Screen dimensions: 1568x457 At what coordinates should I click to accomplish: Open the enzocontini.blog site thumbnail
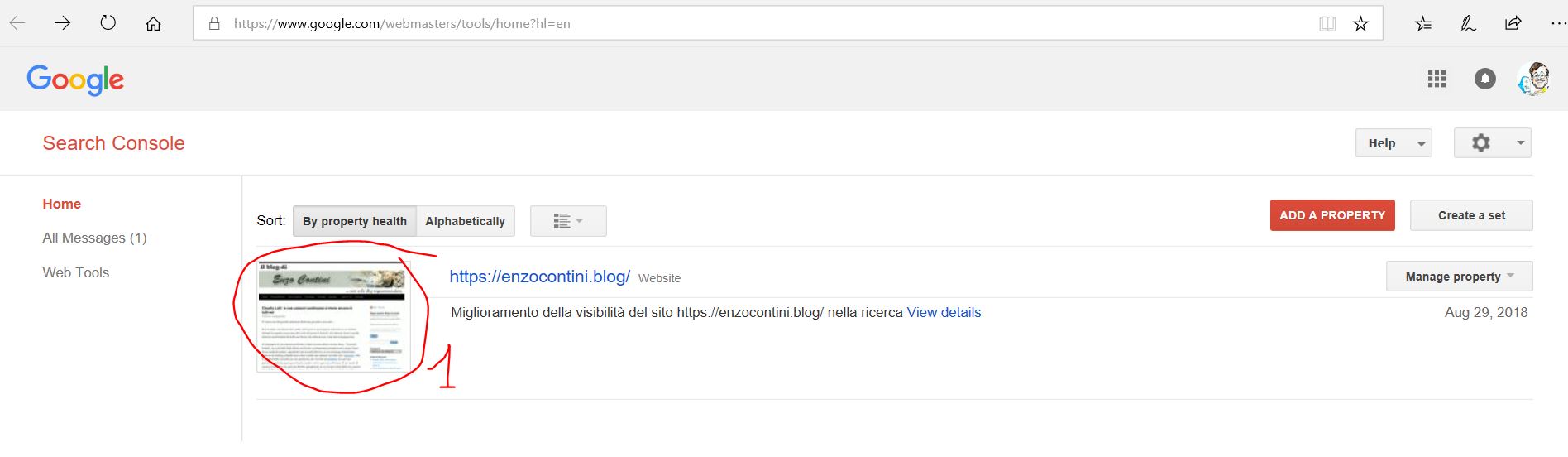click(x=333, y=316)
